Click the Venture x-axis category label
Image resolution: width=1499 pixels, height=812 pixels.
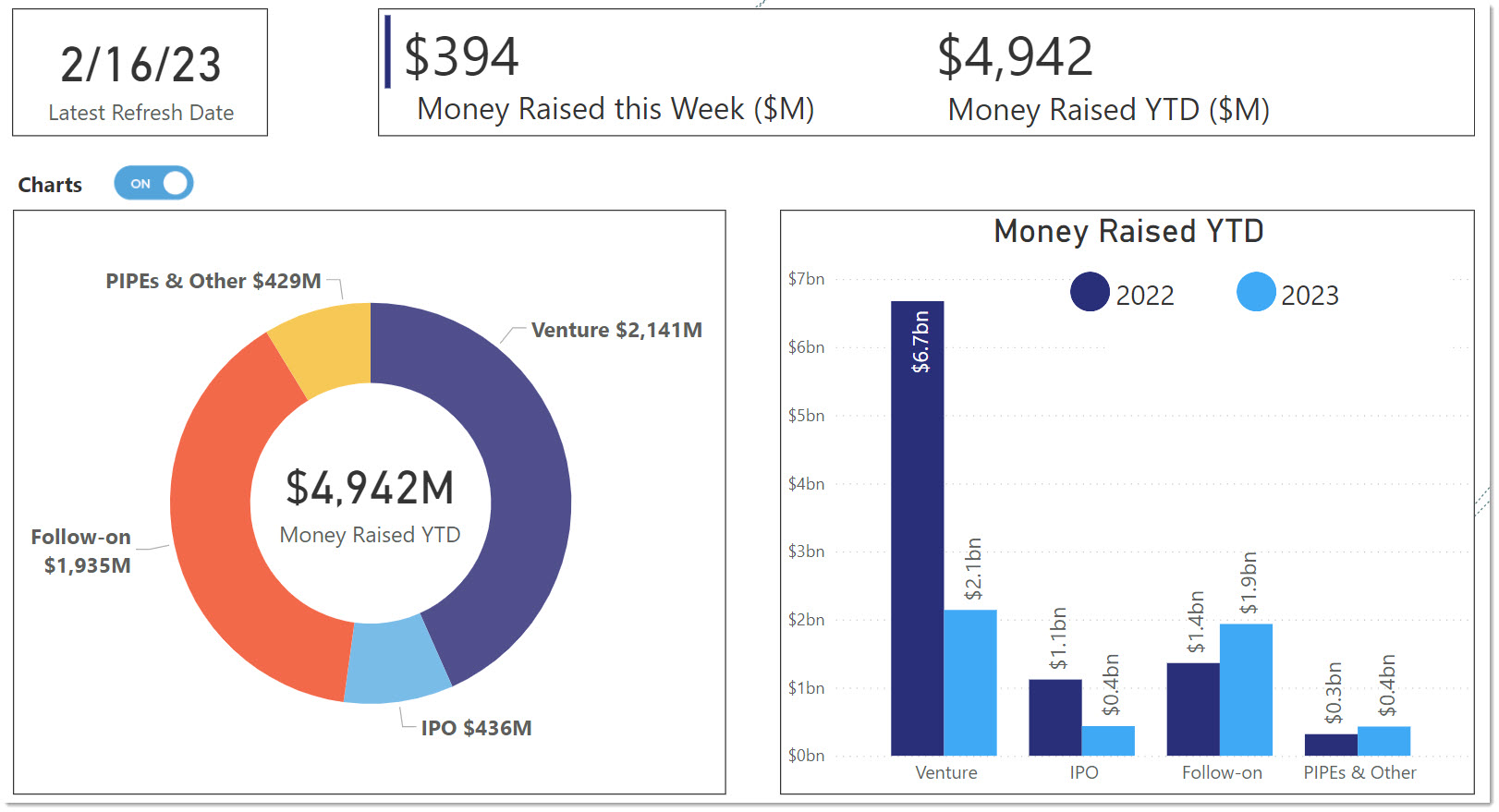945,772
